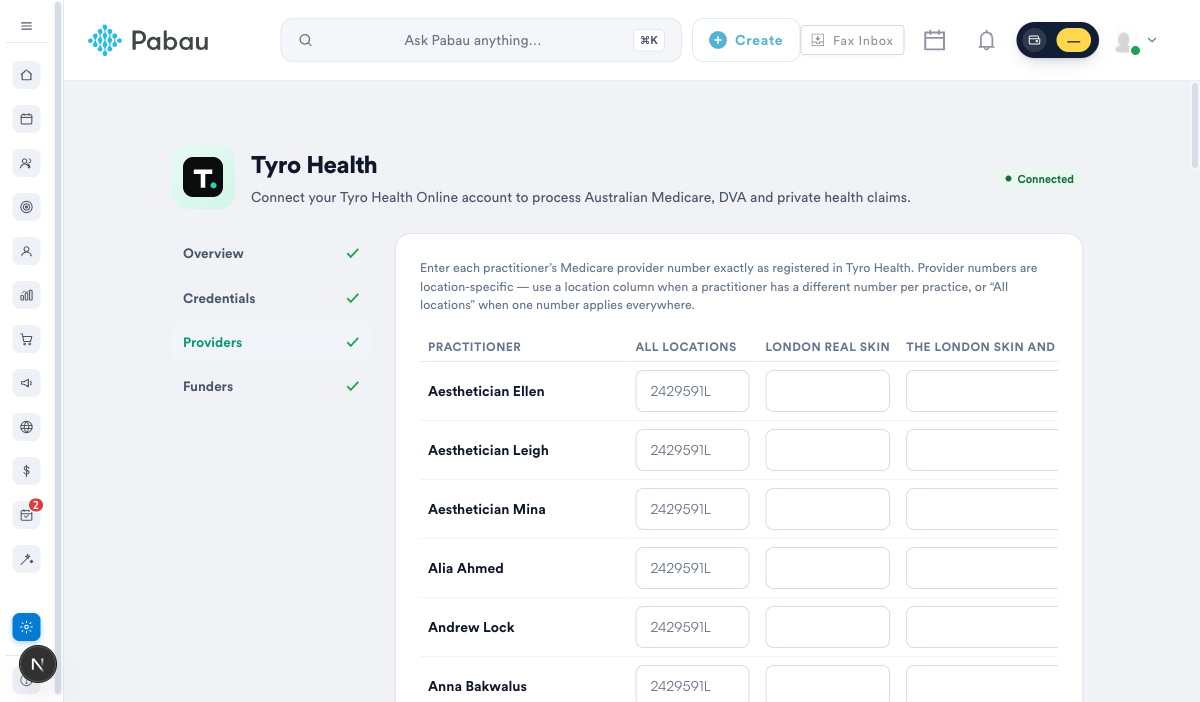The width and height of the screenshot is (1200, 702).
Task: Click London Real Skin field for Alia Ahmed
Action: (x=827, y=568)
